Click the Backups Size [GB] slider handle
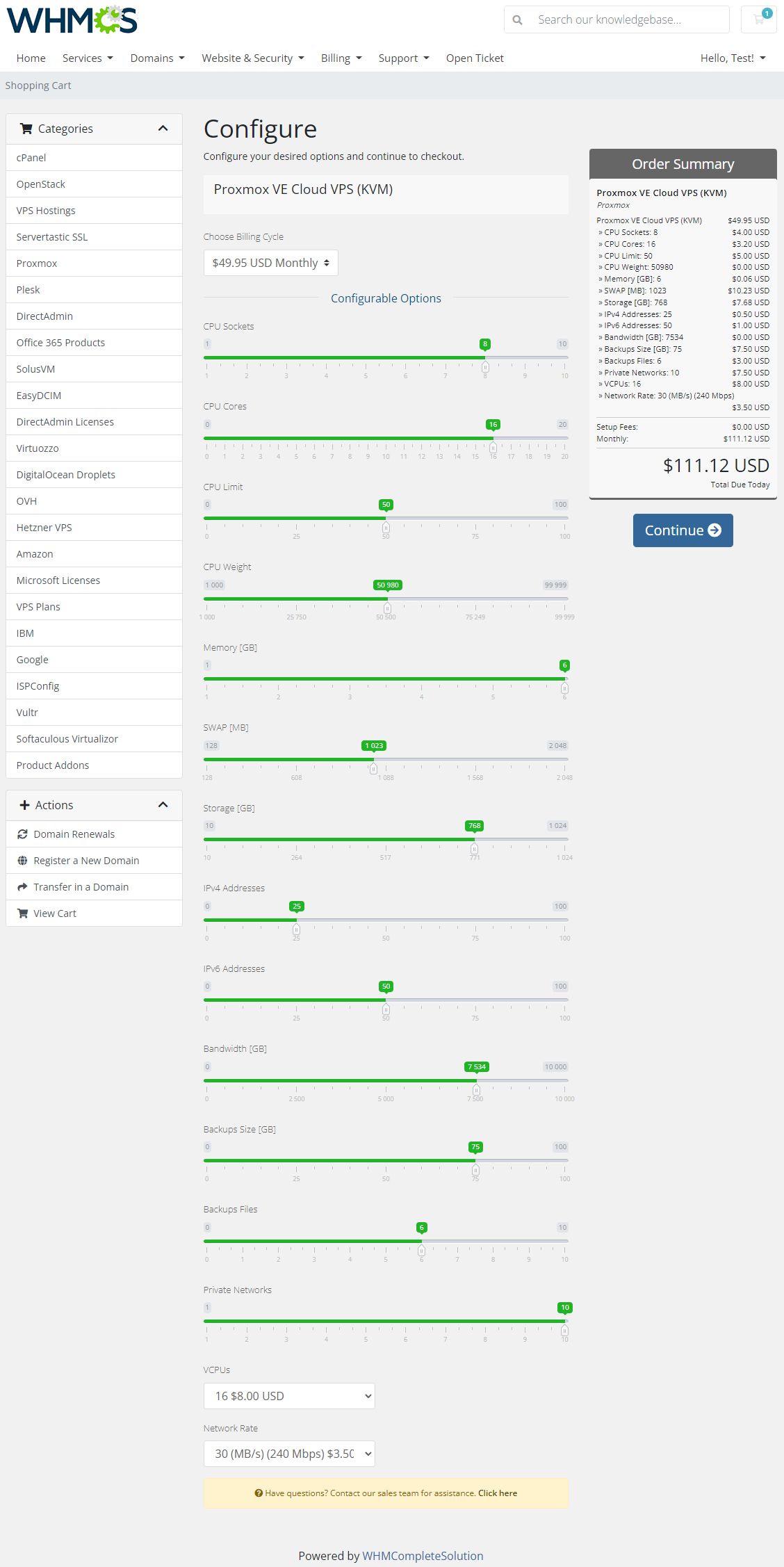This screenshot has height=1567, width=784. [x=475, y=1169]
